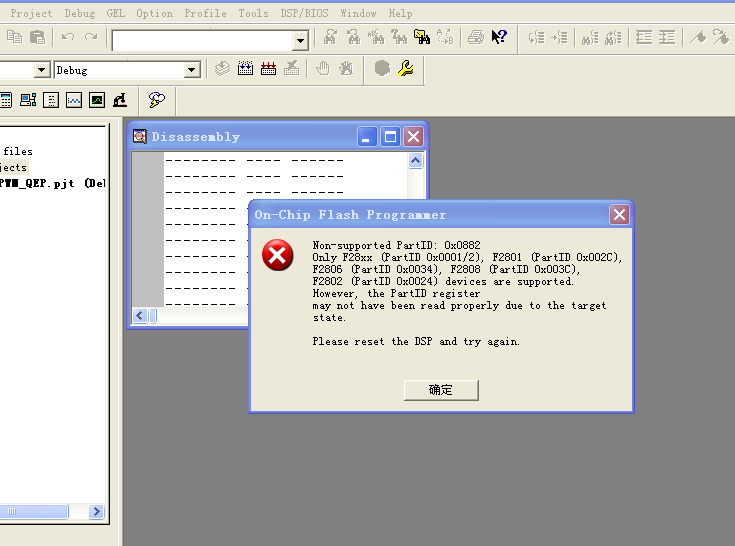Minimize the Disassembly window
Viewport: 735px width, 546px height.
pyautogui.click(x=367, y=137)
